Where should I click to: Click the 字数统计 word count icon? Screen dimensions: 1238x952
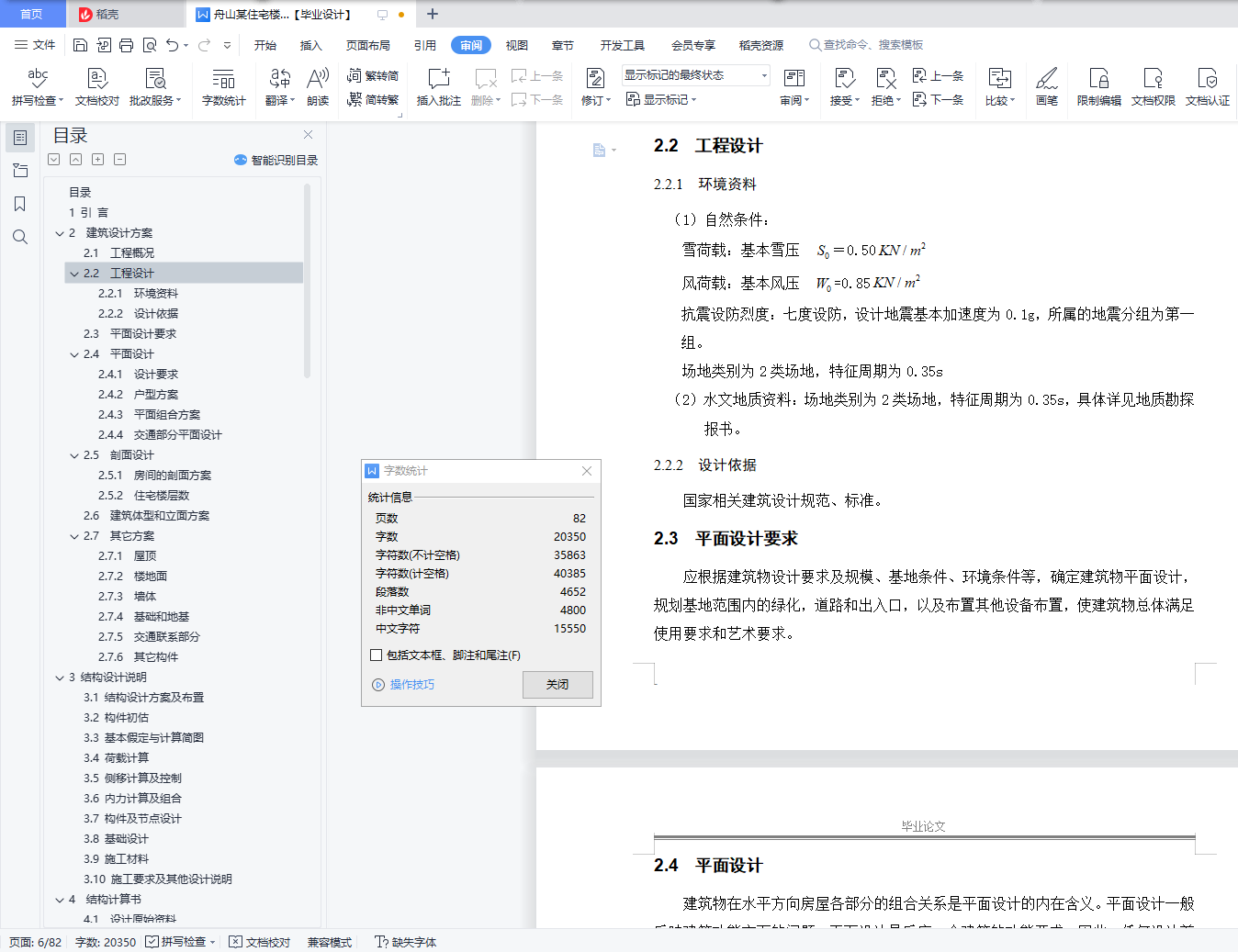(223, 87)
